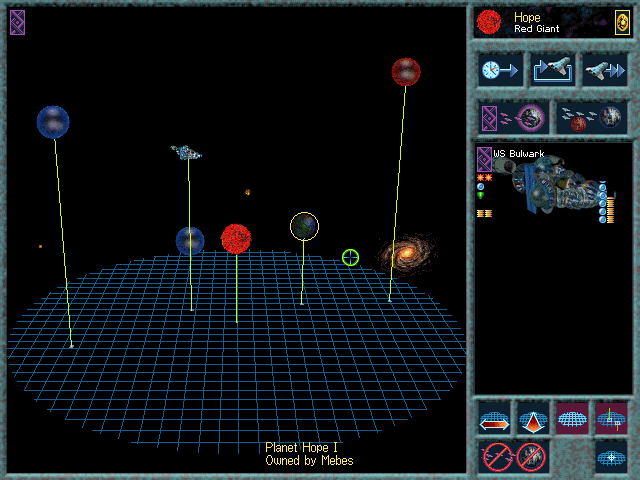Image resolution: width=640 pixels, height=480 pixels.
Task: Click the 'Hope' star name text
Action: pos(527,17)
